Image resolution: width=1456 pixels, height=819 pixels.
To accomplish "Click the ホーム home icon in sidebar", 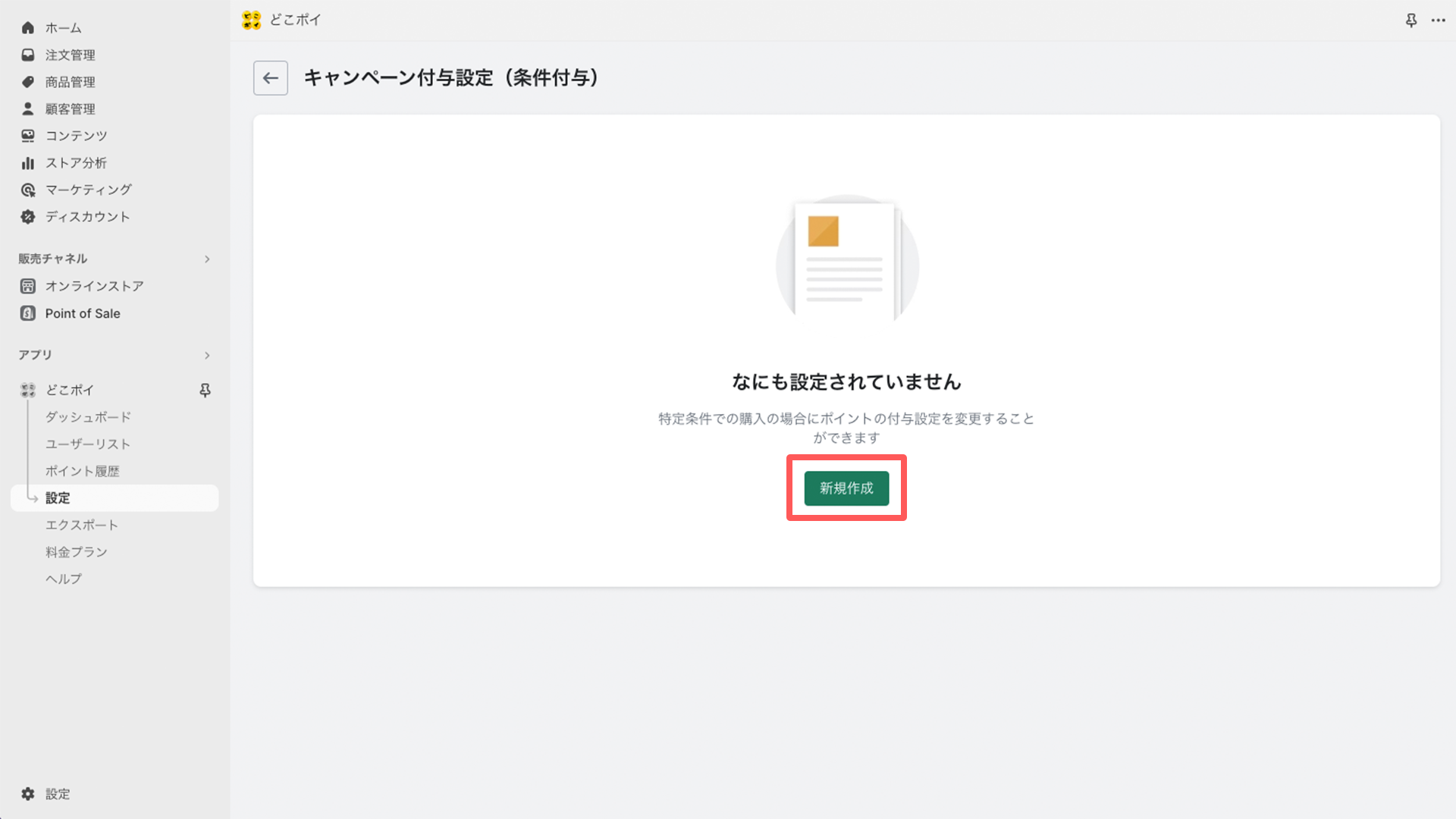I will coord(27,27).
